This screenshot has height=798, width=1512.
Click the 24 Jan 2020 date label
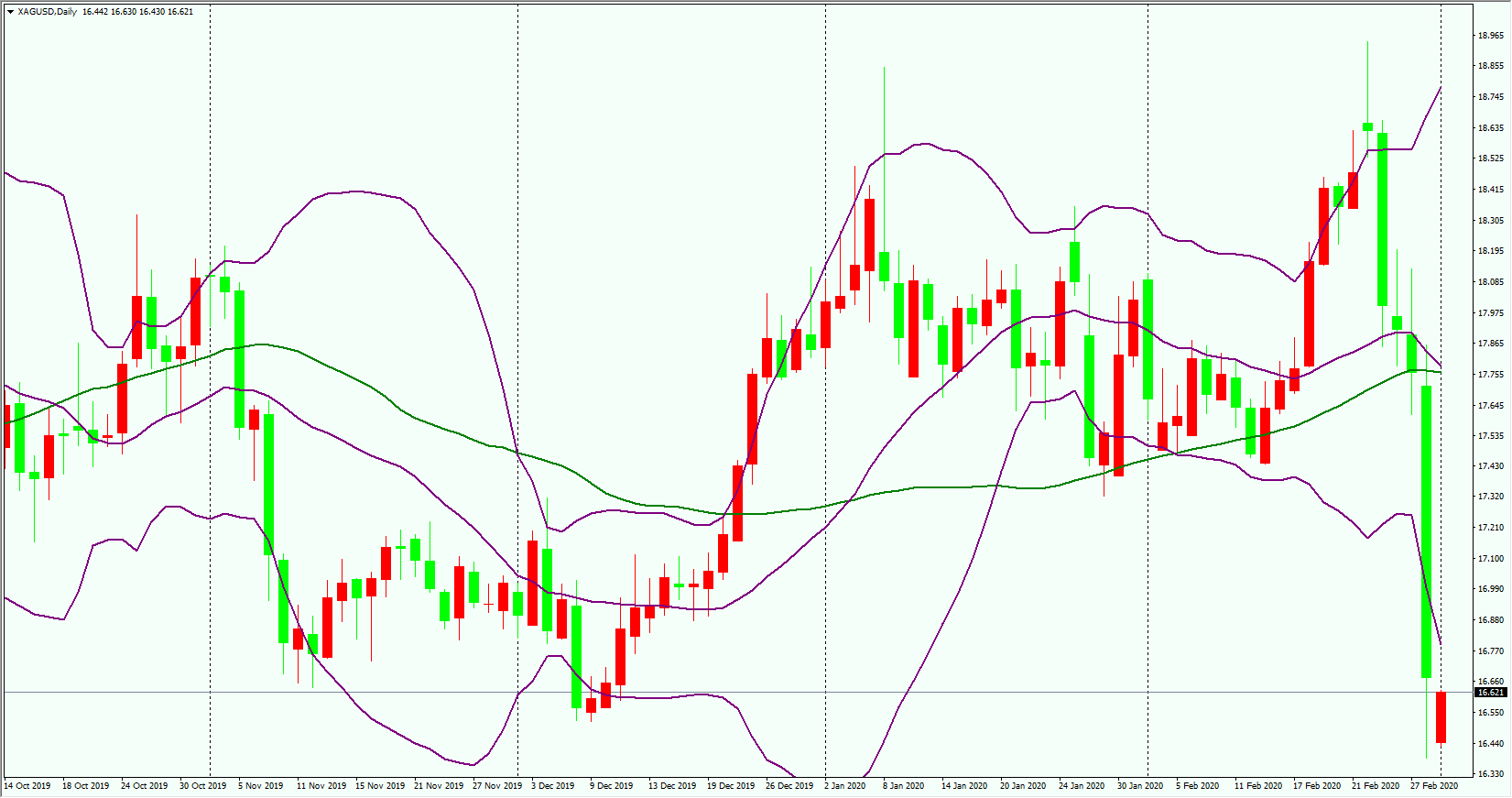click(x=1082, y=786)
